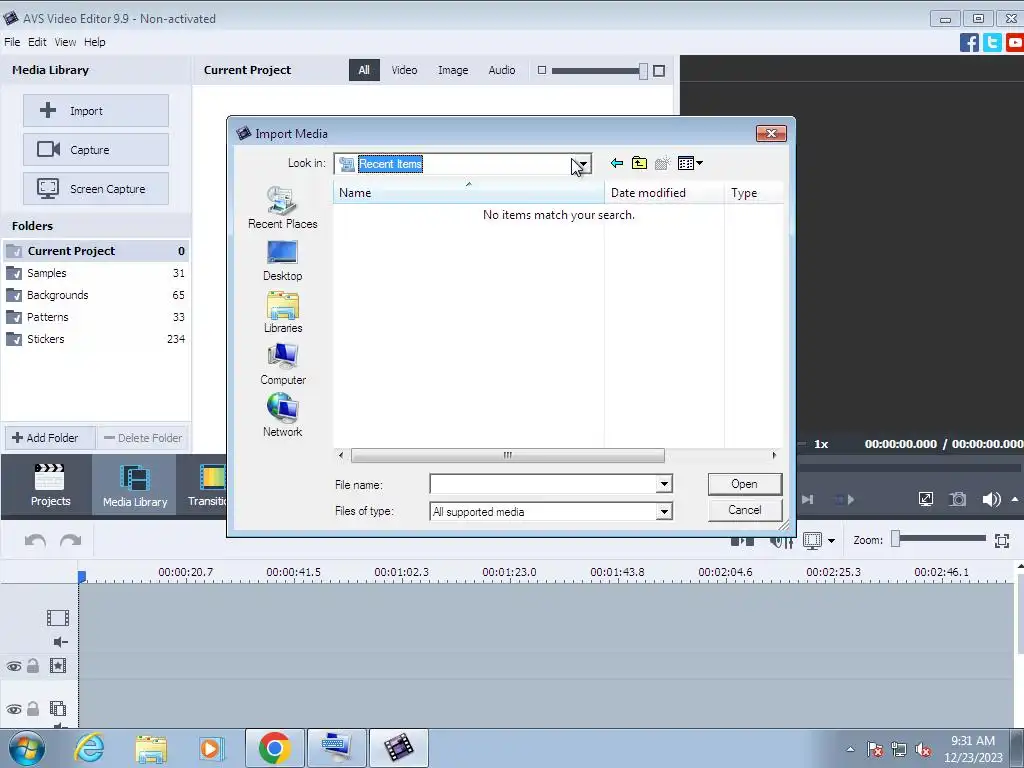Open the View menu
The width and height of the screenshot is (1024, 768).
point(65,42)
